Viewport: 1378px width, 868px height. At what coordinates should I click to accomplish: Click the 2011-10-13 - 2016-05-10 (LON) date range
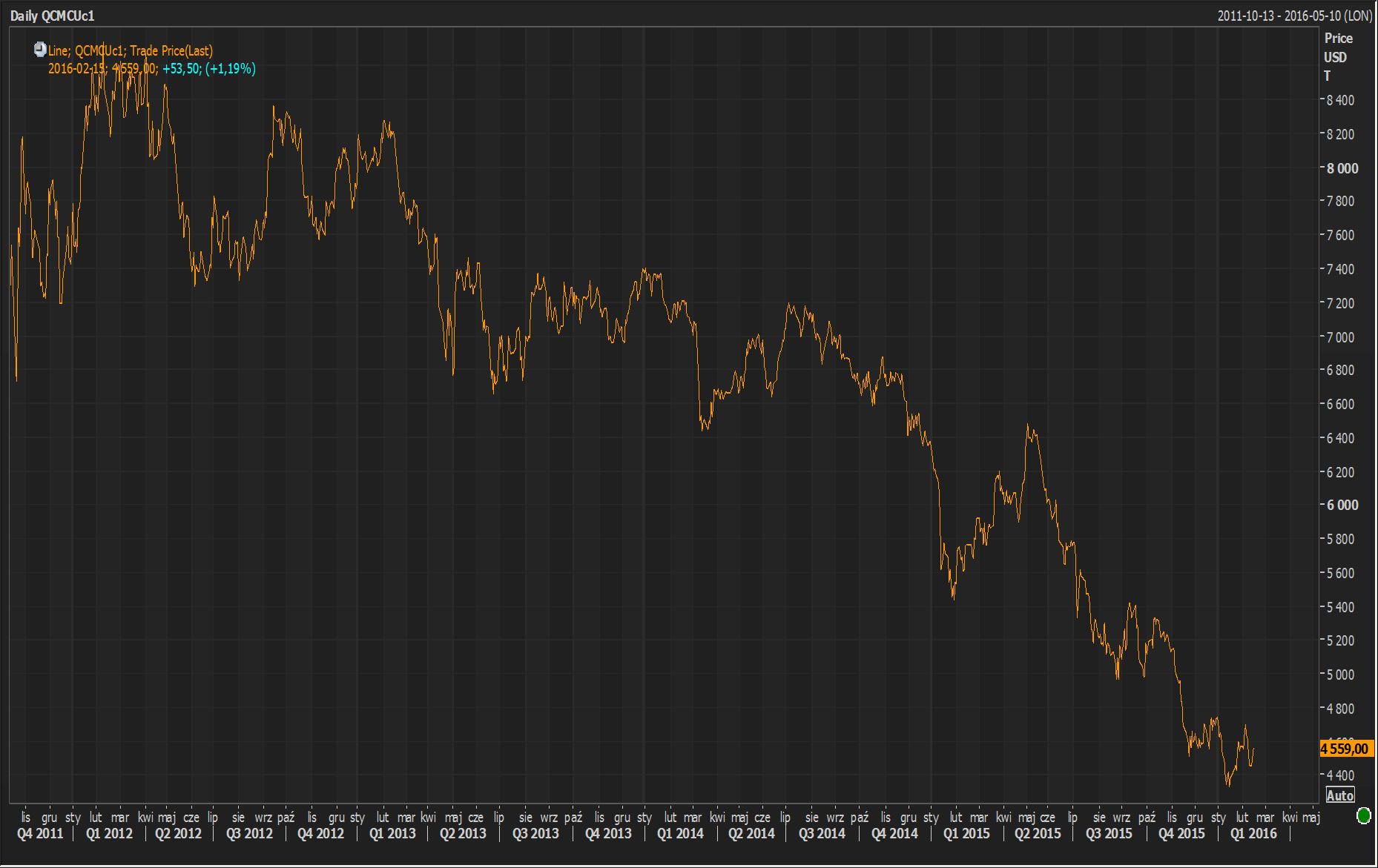click(x=1294, y=16)
